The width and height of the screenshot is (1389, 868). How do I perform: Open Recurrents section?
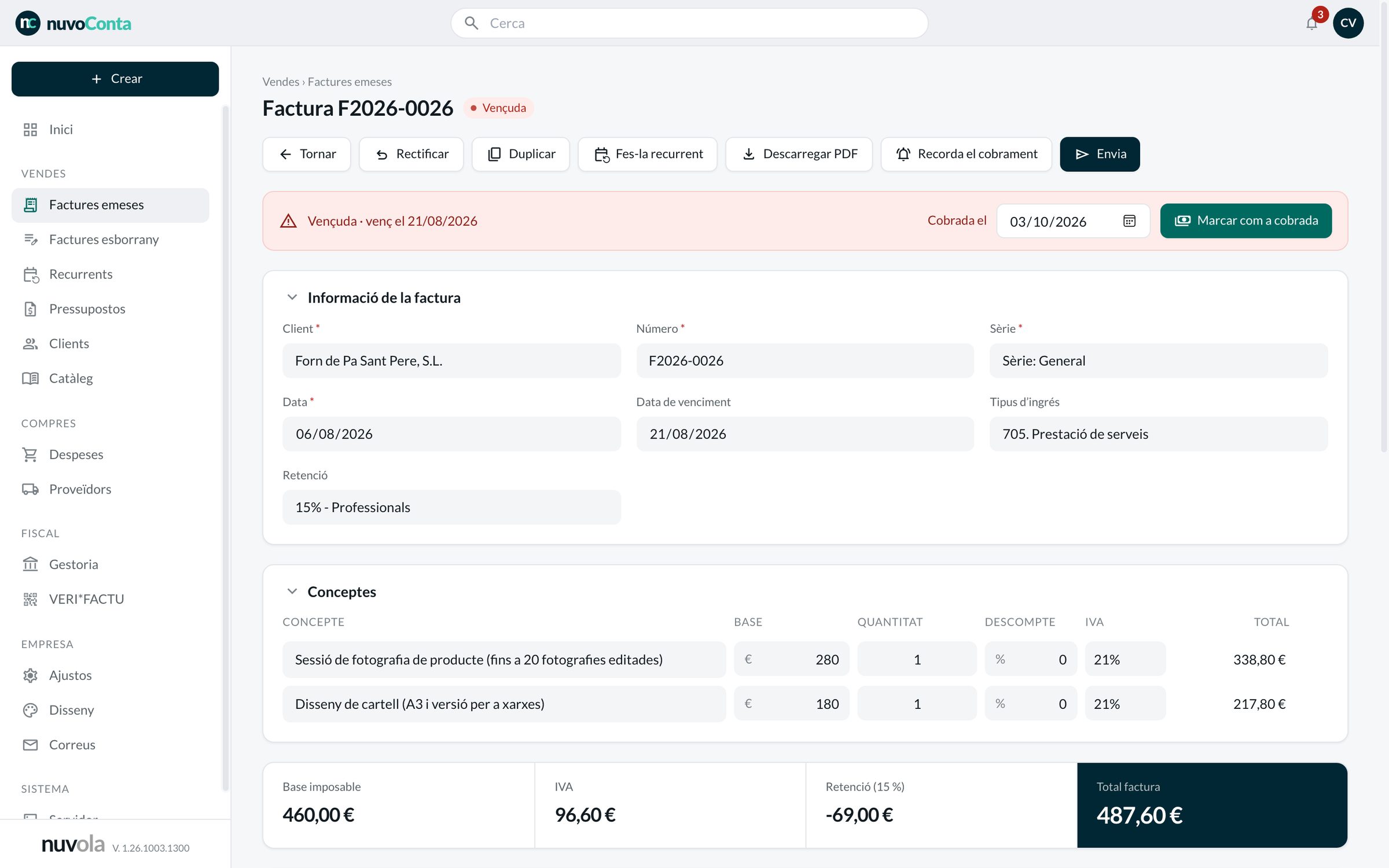coord(110,274)
